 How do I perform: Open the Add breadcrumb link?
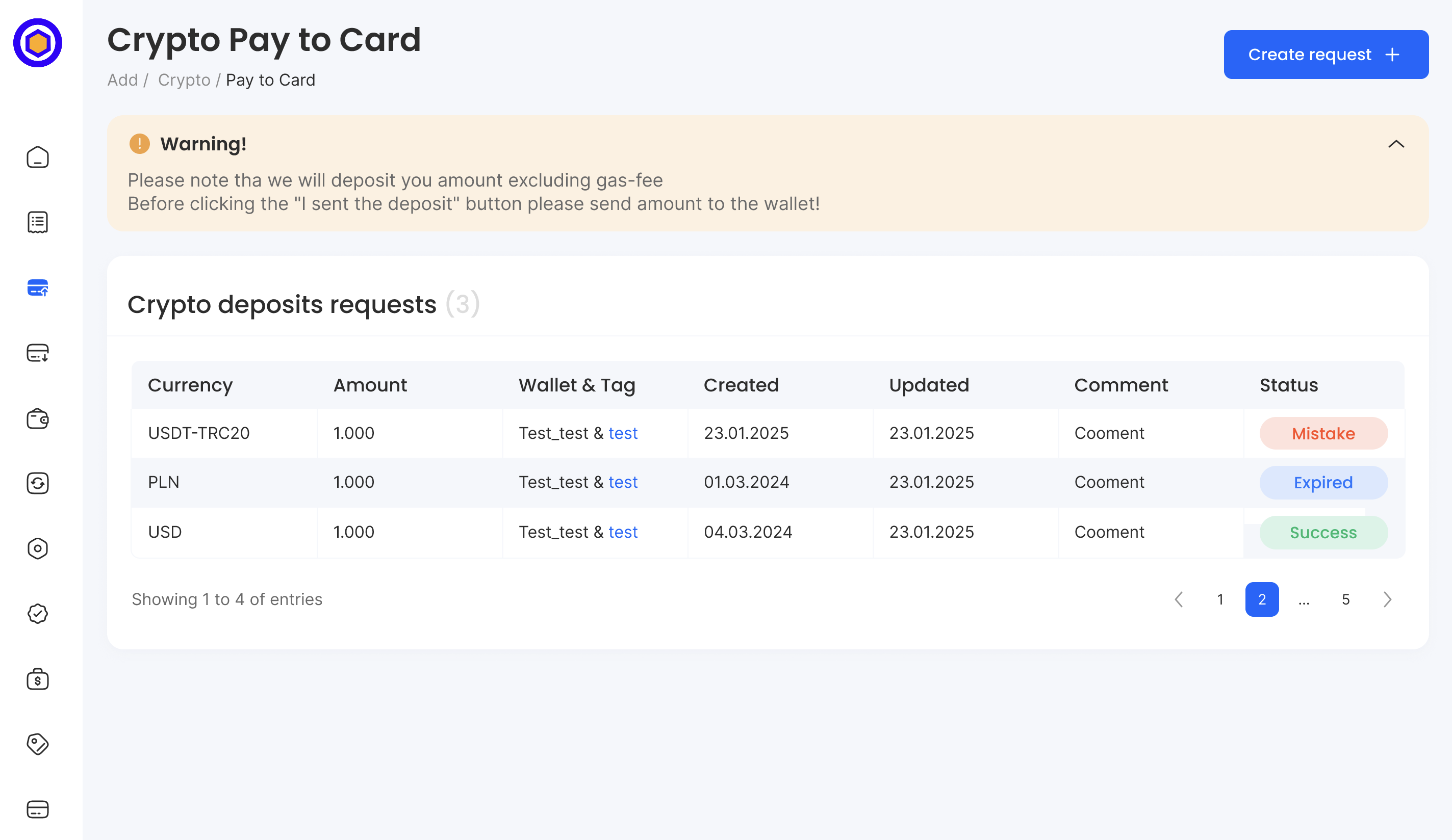123,80
